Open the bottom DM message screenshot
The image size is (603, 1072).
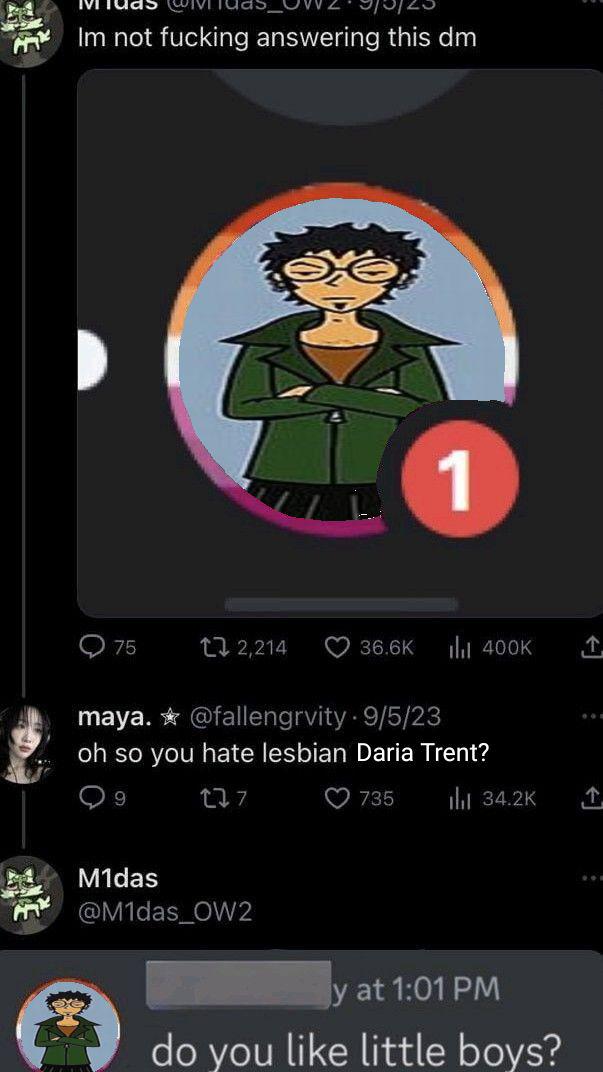302,1010
